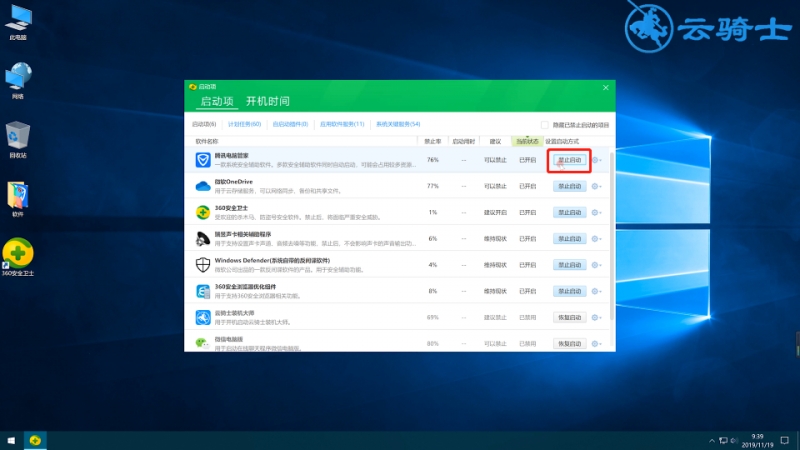Expand gear dropdown for 微信电脑版
The height and width of the screenshot is (450, 800).
point(596,344)
